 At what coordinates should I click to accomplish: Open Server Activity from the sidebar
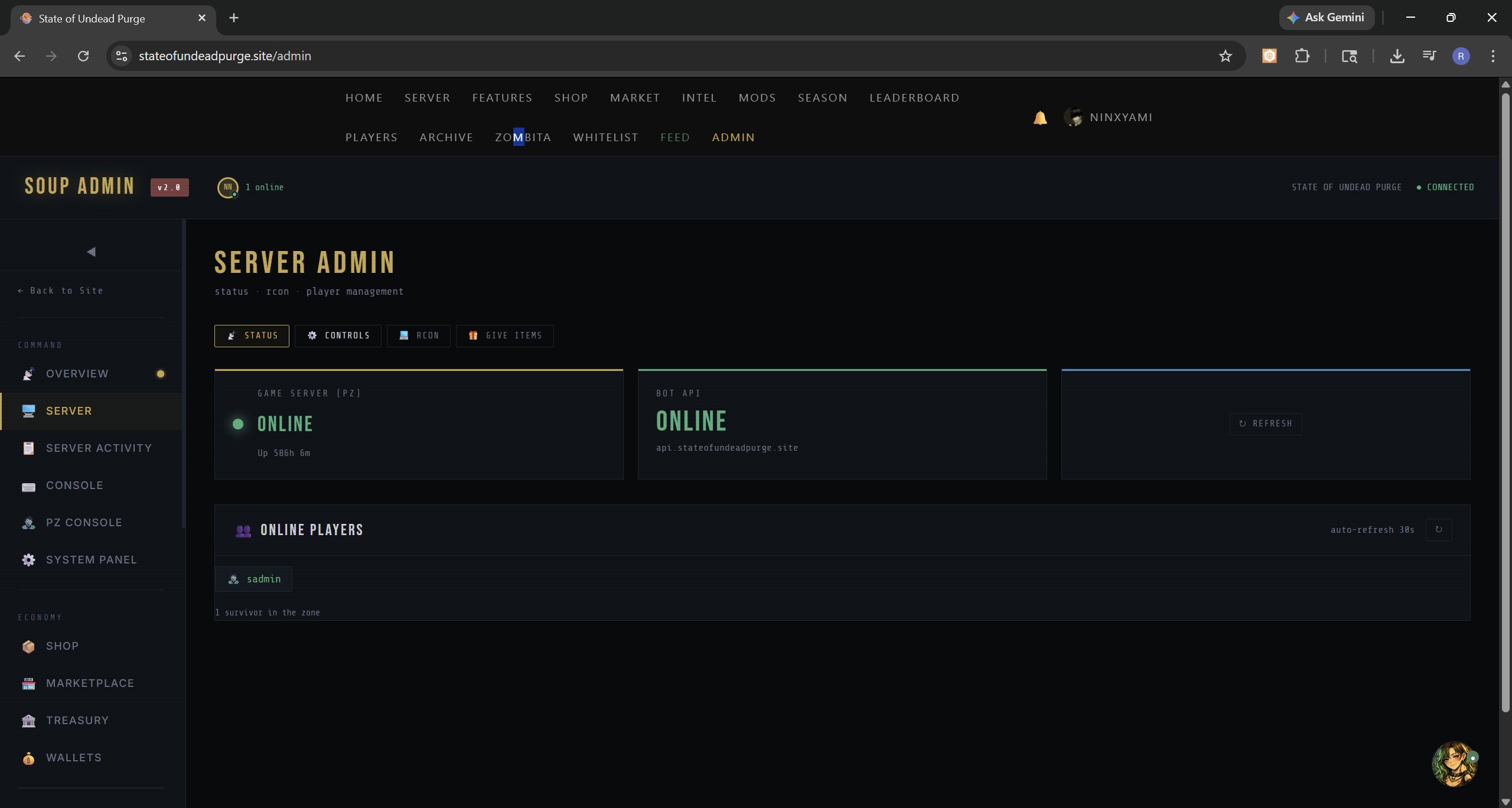91,448
